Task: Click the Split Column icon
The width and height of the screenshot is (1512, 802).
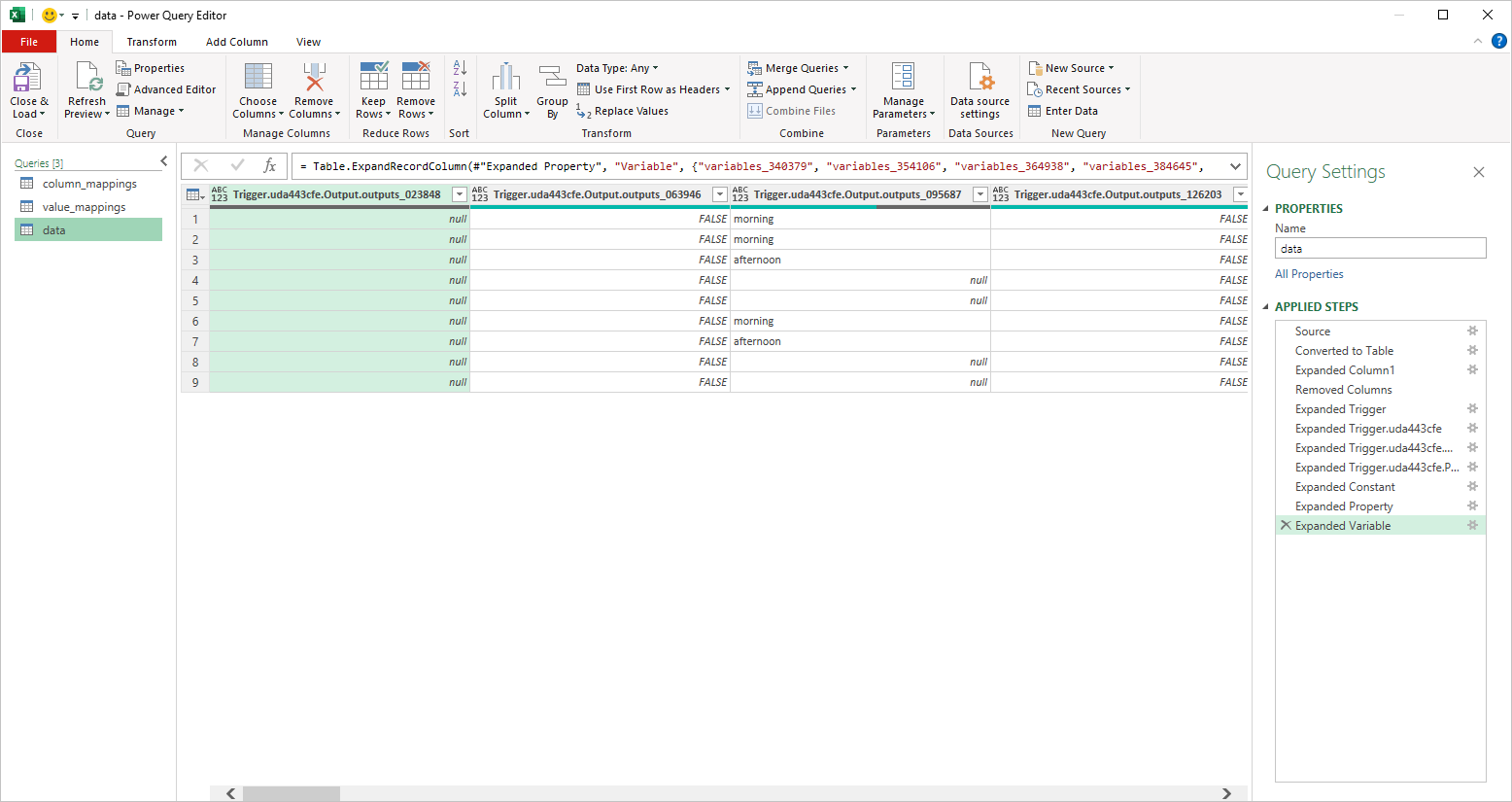Action: [506, 78]
